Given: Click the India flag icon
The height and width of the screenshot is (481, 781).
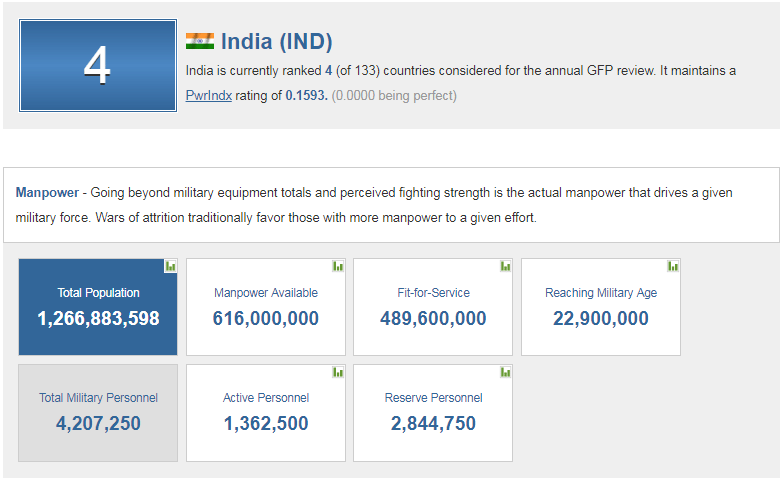Looking at the screenshot, I should point(200,41).
